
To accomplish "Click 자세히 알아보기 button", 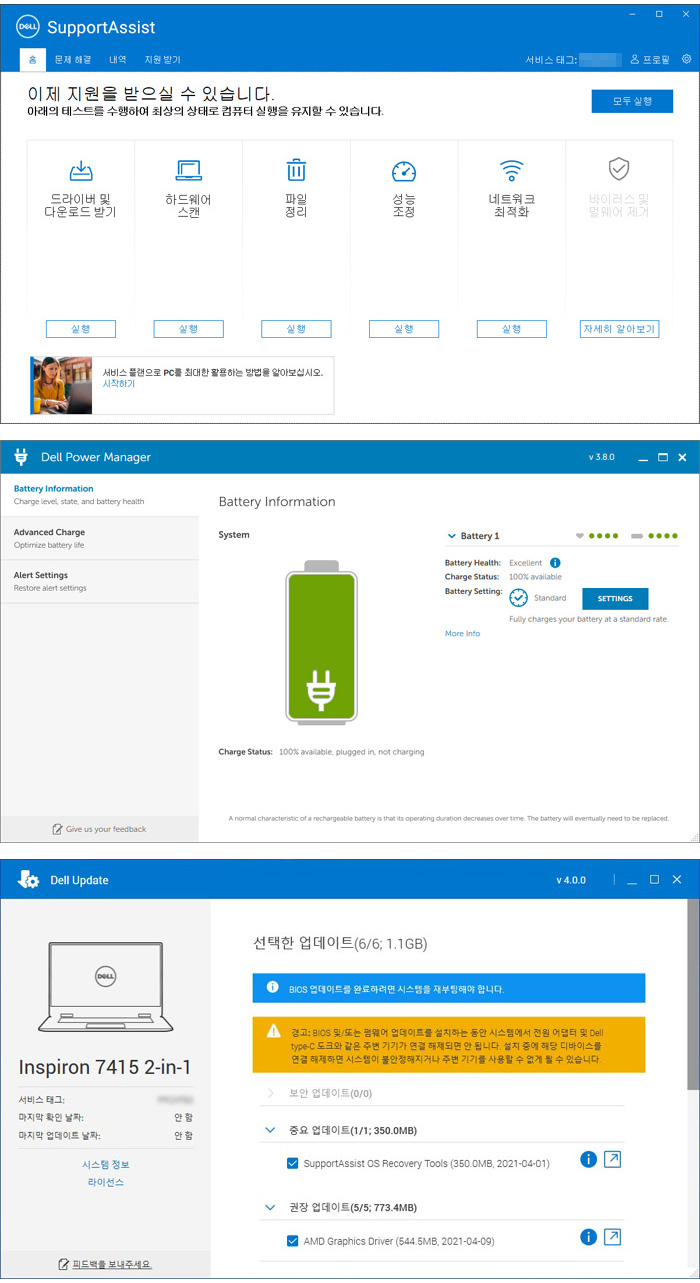I will coord(620,329).
